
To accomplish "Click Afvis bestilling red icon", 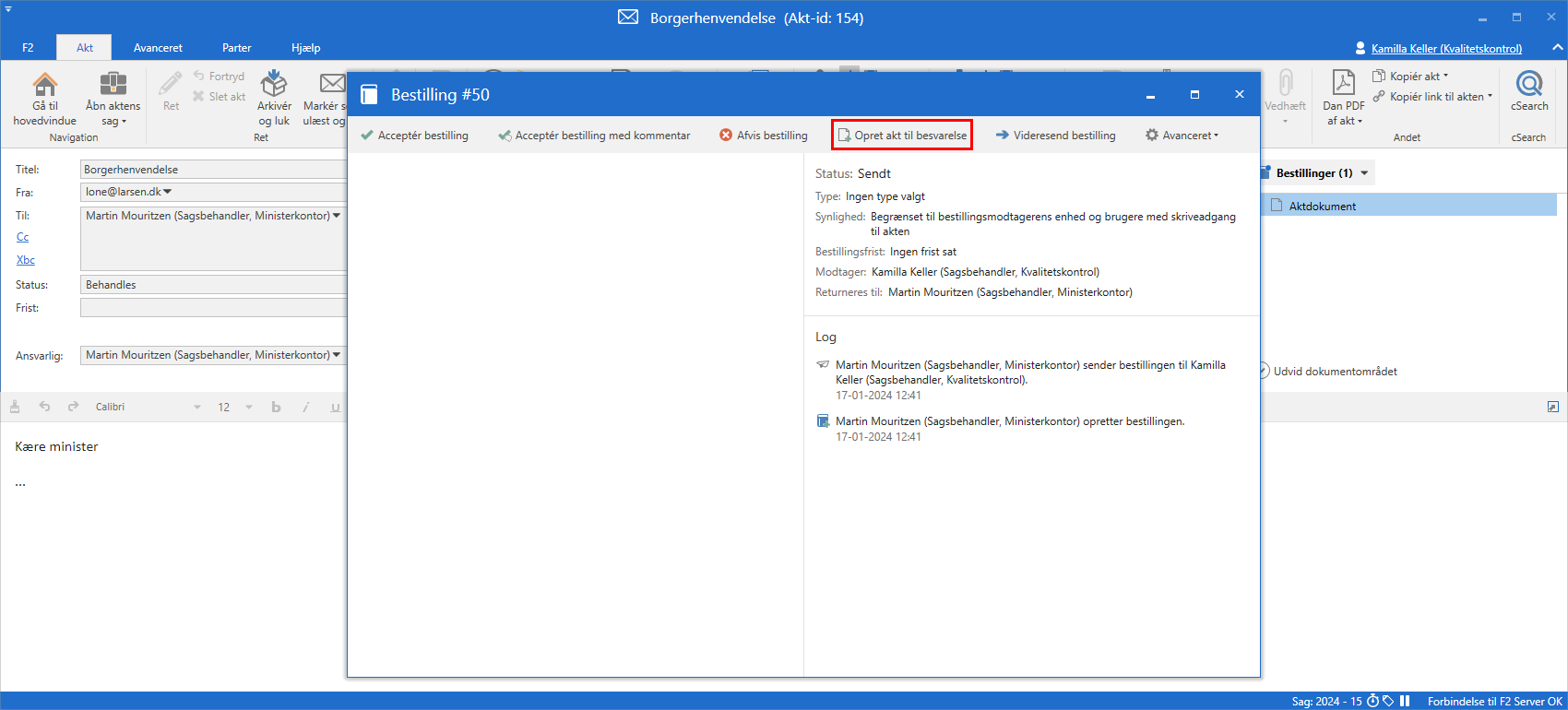I will point(726,136).
